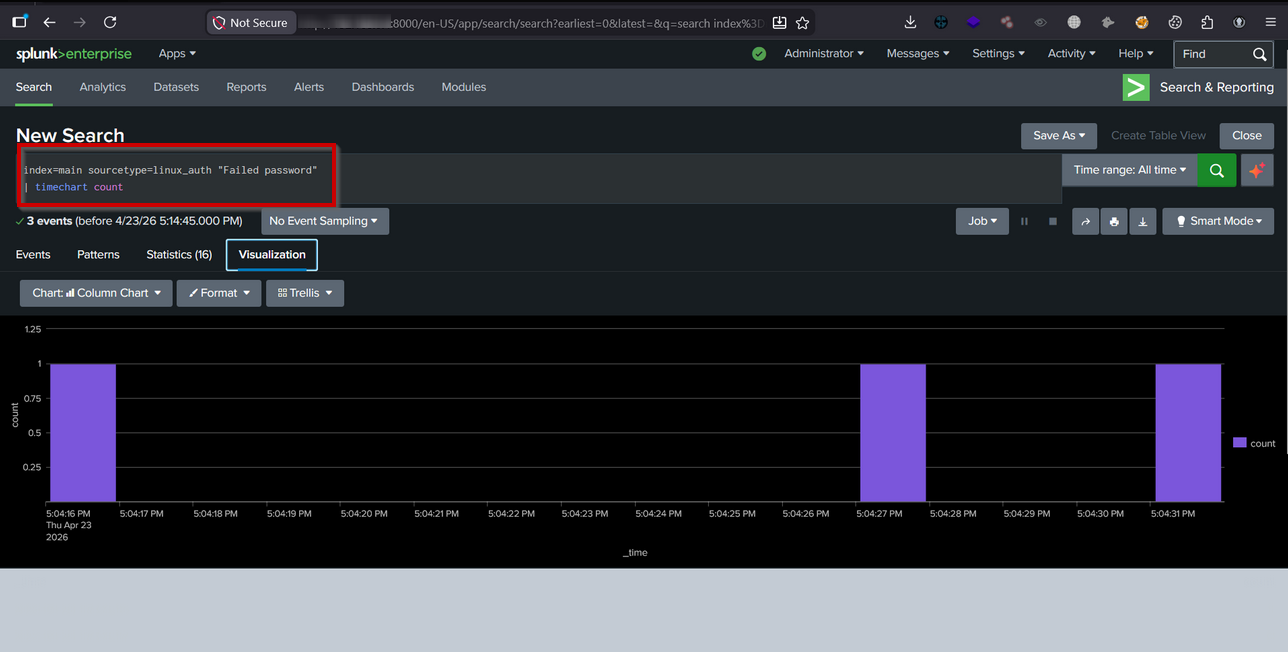The image size is (1288, 652).
Task: Print the search results
Action: click(x=1114, y=221)
